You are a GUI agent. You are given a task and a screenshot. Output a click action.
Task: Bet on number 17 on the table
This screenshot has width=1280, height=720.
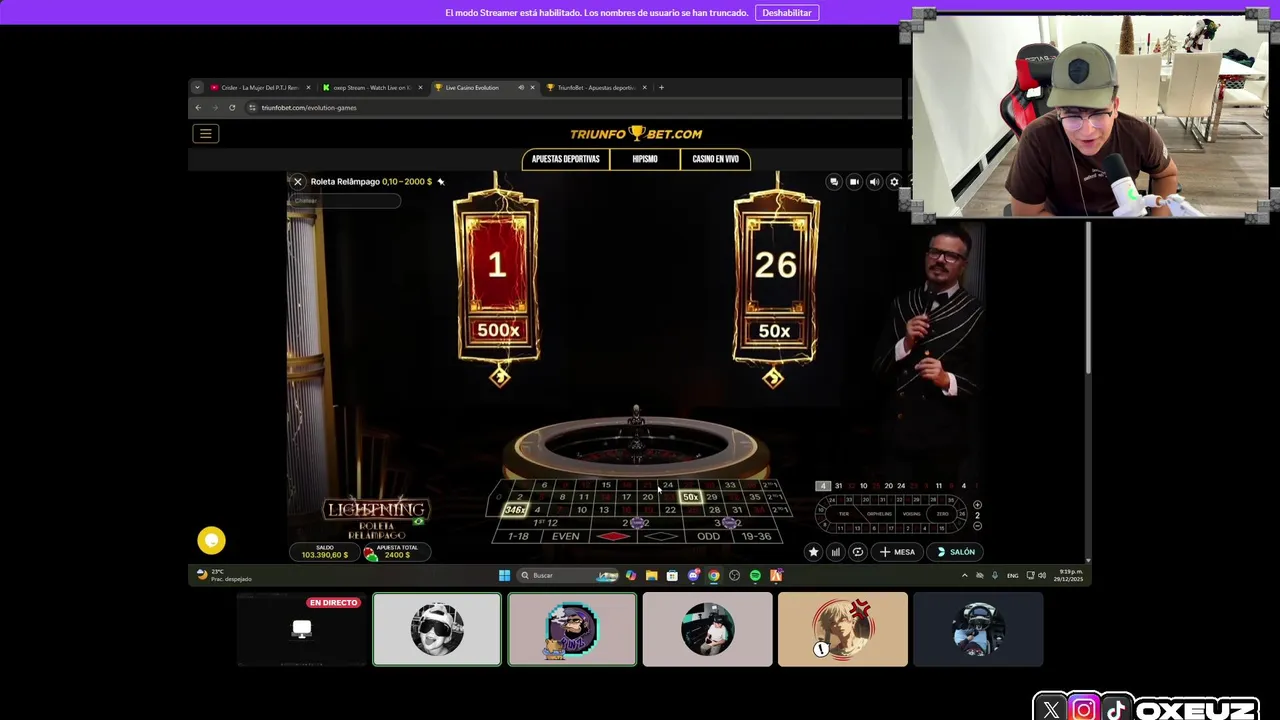(x=626, y=497)
